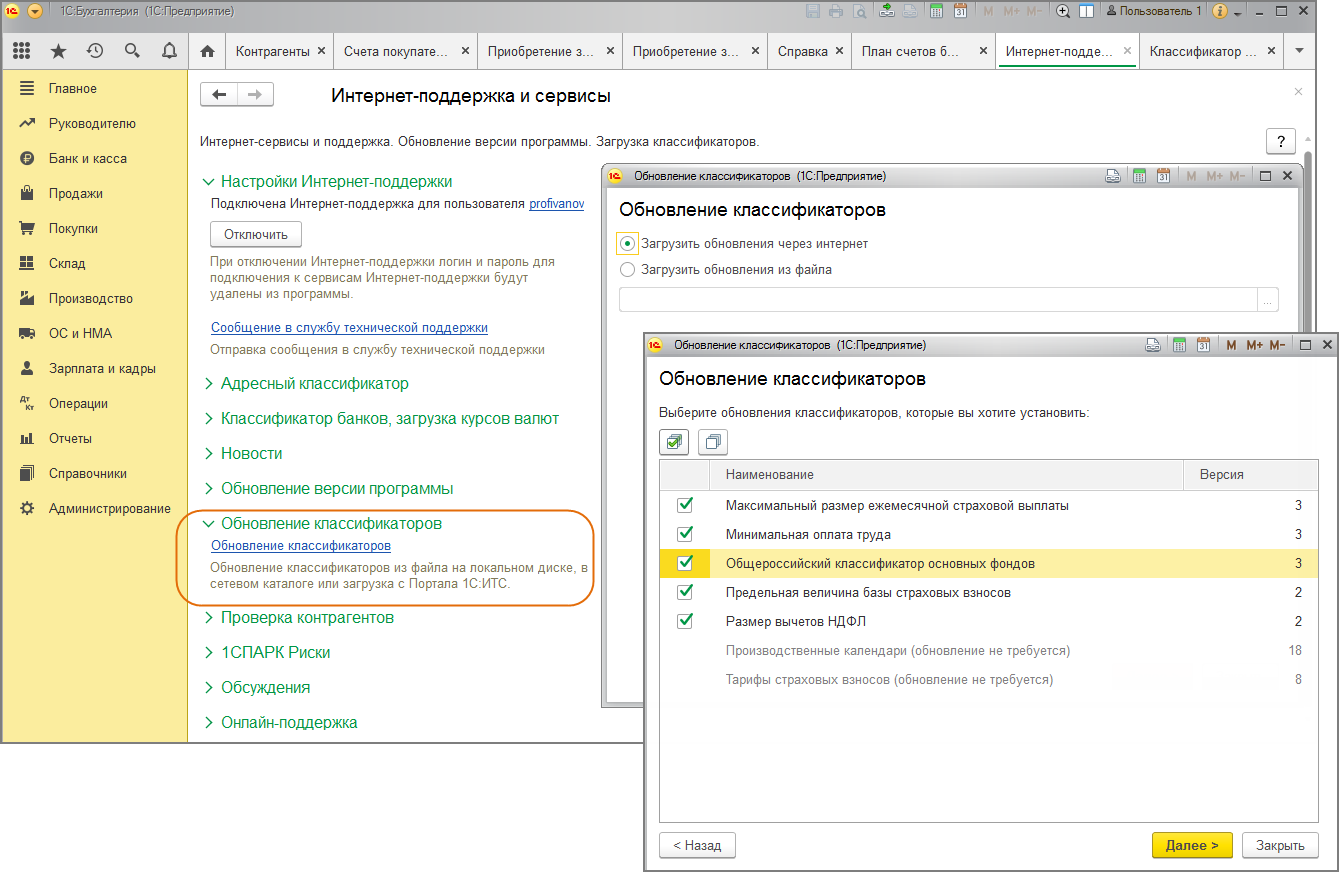Open the '?' help button
This screenshot has height=873, width=1341.
(1280, 141)
